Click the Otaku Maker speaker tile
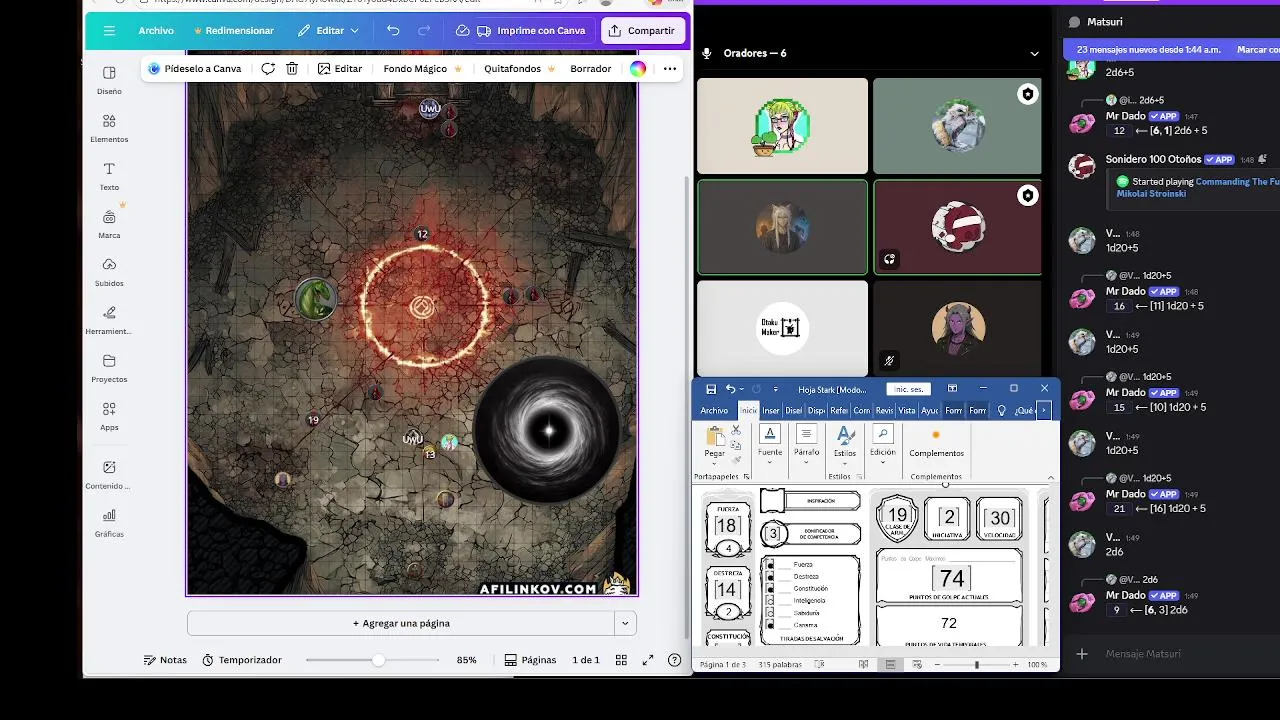The width and height of the screenshot is (1280, 720). [782, 328]
